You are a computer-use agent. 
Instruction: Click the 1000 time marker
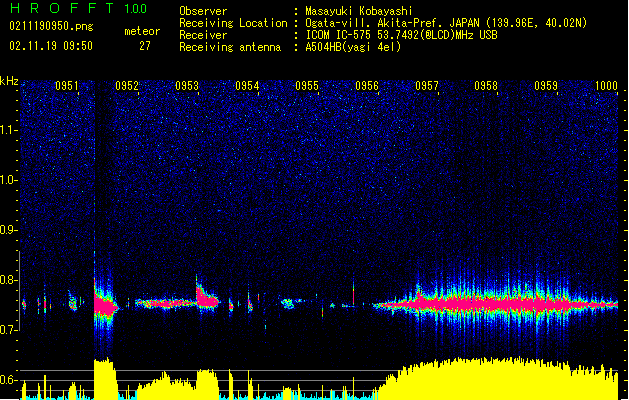(606, 86)
